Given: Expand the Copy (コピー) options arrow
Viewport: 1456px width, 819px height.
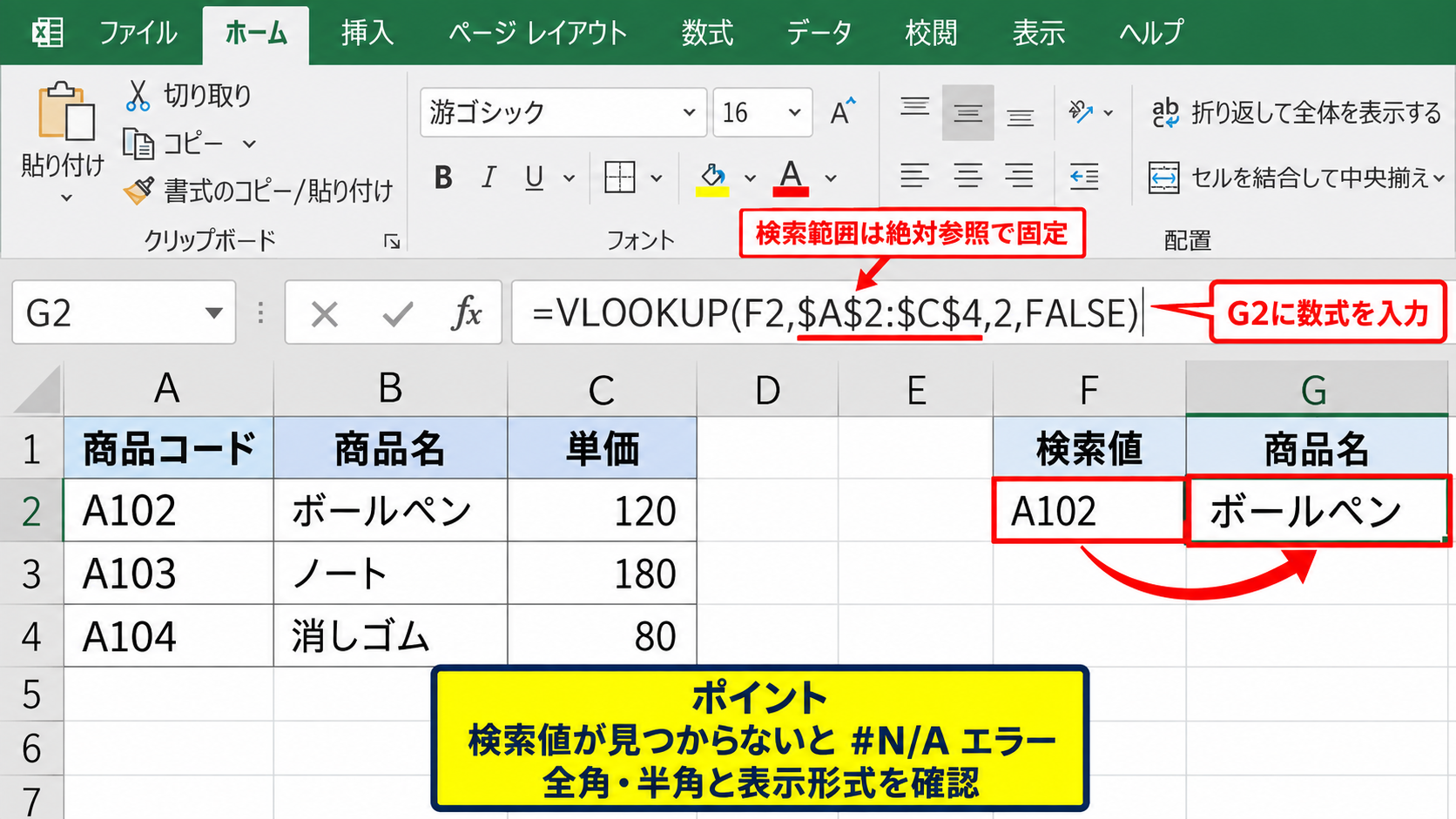Looking at the screenshot, I should 249,144.
